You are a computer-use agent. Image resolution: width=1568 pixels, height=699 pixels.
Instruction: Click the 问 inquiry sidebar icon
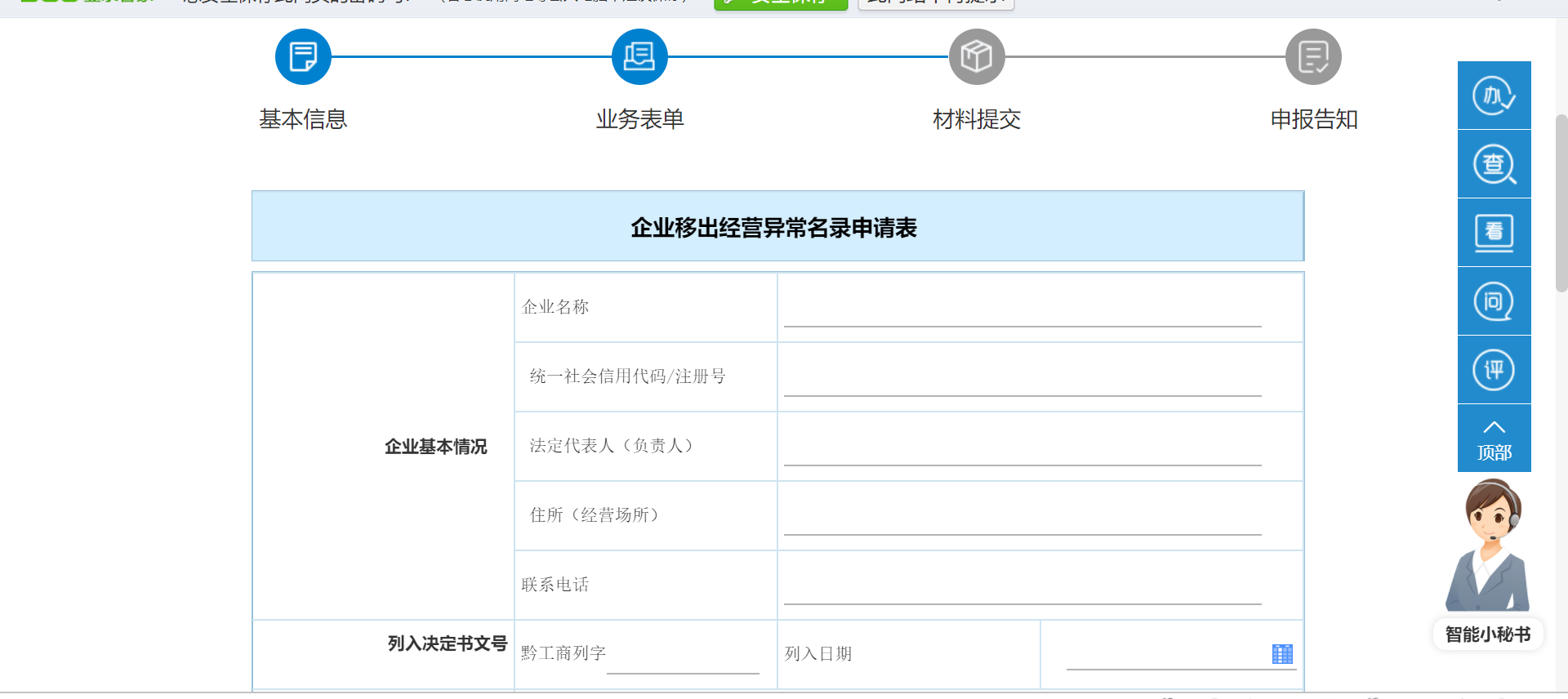coord(1494,301)
